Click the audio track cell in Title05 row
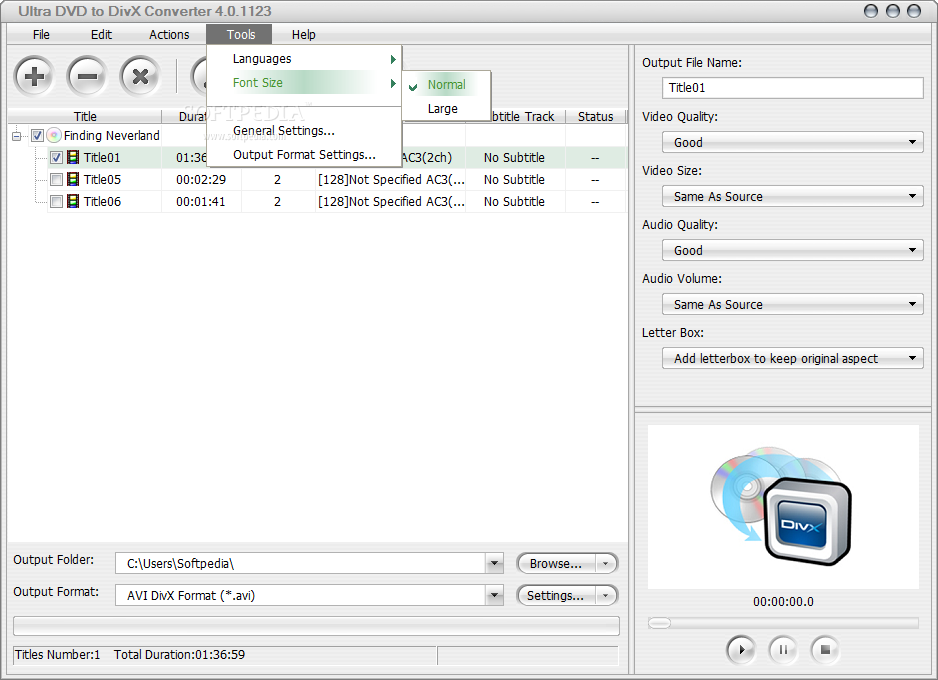 (391, 179)
